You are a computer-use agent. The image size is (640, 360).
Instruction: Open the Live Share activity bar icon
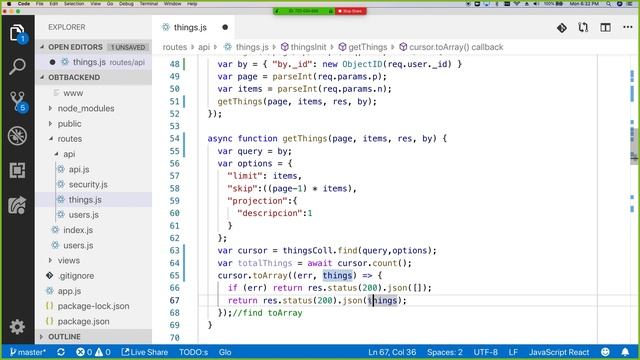pyautogui.click(x=17, y=205)
